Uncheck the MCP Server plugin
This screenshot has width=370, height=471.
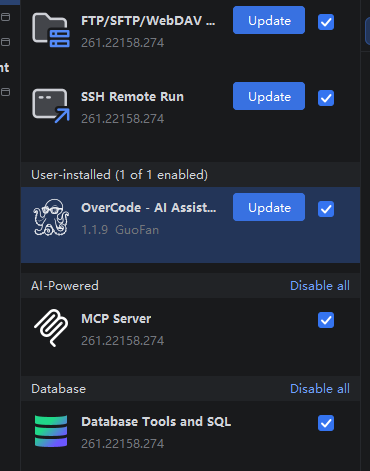click(x=326, y=320)
